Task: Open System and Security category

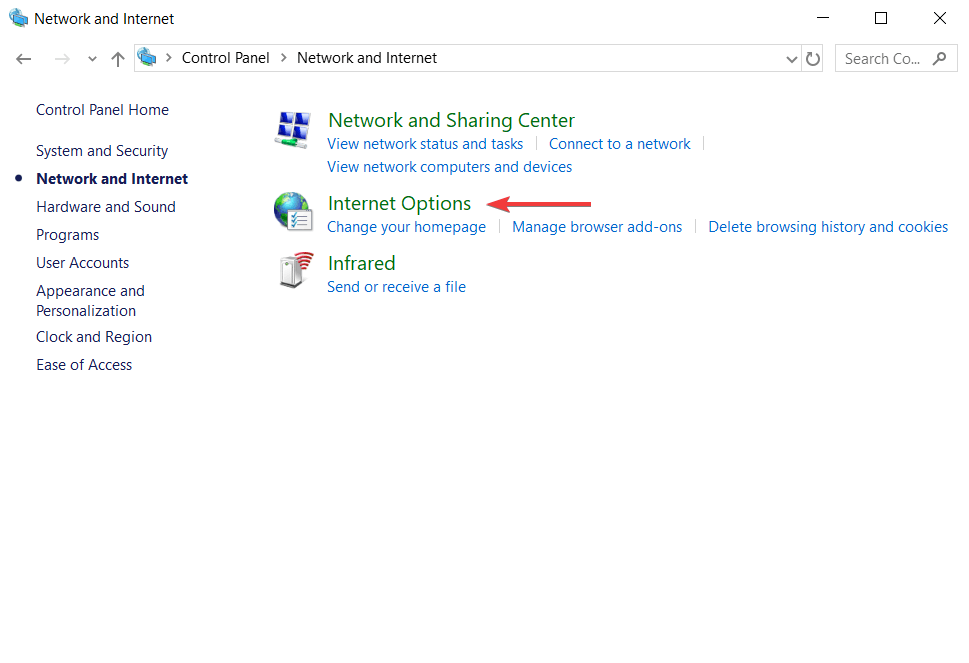Action: click(102, 151)
